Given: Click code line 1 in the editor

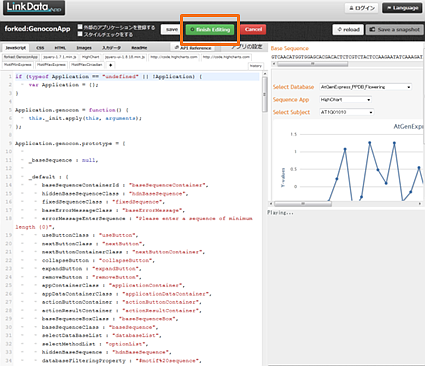Looking at the screenshot, I should (x=137, y=77).
